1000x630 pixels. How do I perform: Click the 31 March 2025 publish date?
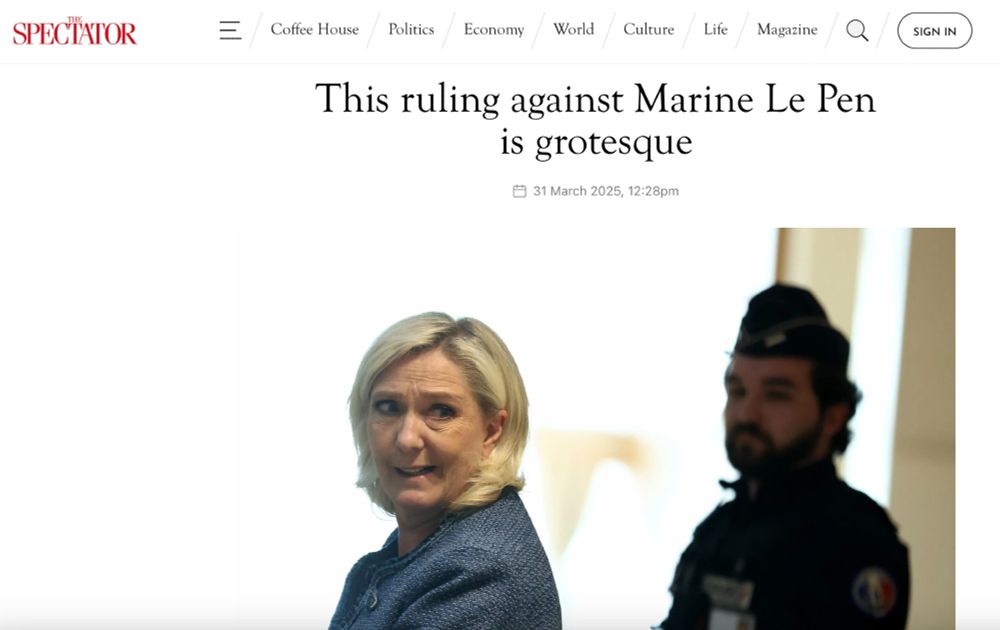tap(577, 191)
